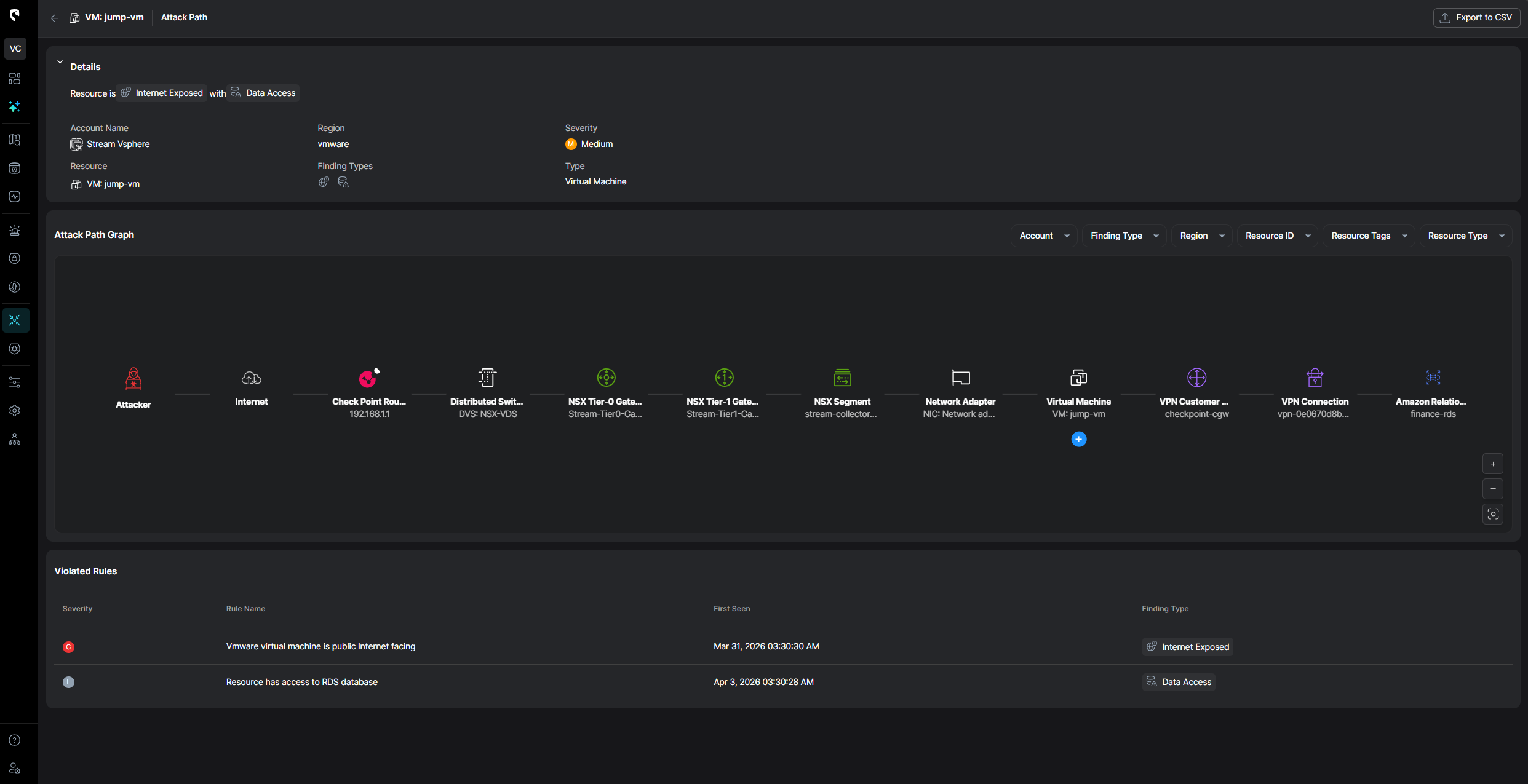Viewport: 1528px width, 784px height.
Task: Open the Account filter dropdown
Action: click(1043, 236)
